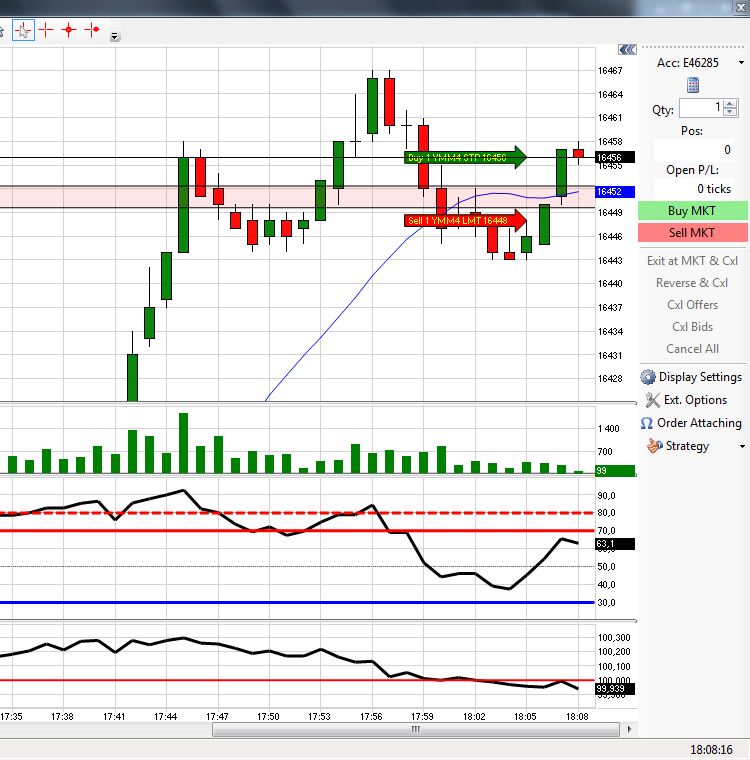Viewport: 750px width, 760px height.
Task: Click the Buy MKT button
Action: pyautogui.click(x=692, y=211)
